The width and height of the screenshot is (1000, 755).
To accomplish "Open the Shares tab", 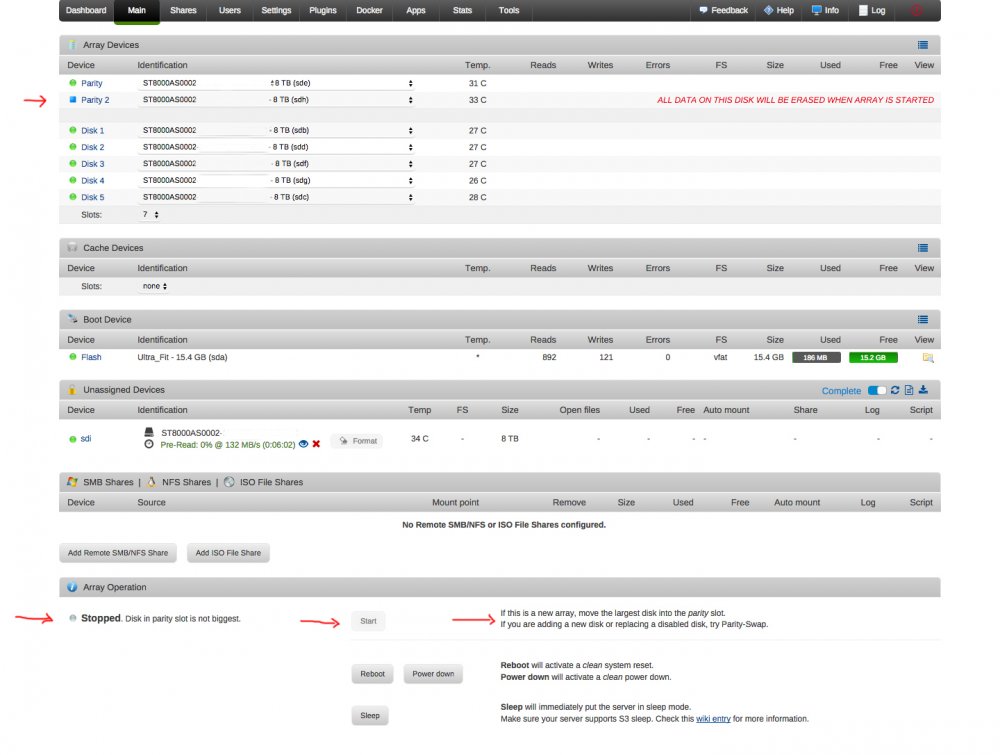I will pyautogui.click(x=183, y=10).
